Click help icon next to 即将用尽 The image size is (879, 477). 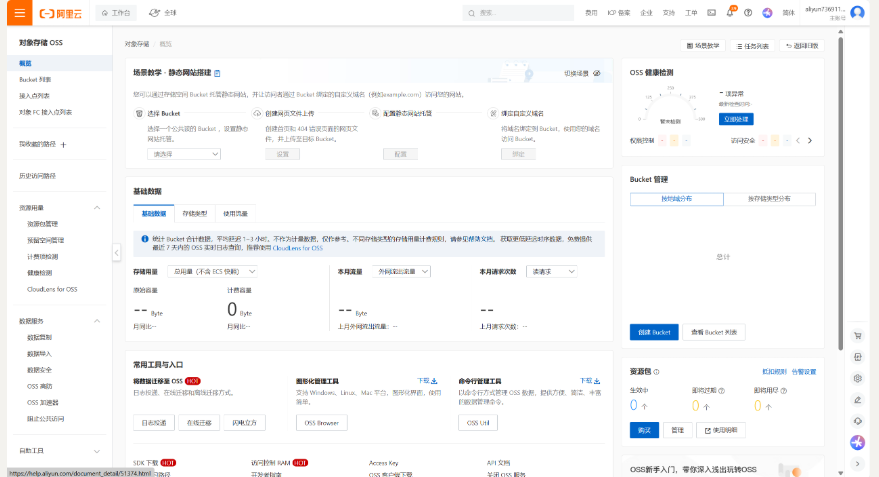784,391
